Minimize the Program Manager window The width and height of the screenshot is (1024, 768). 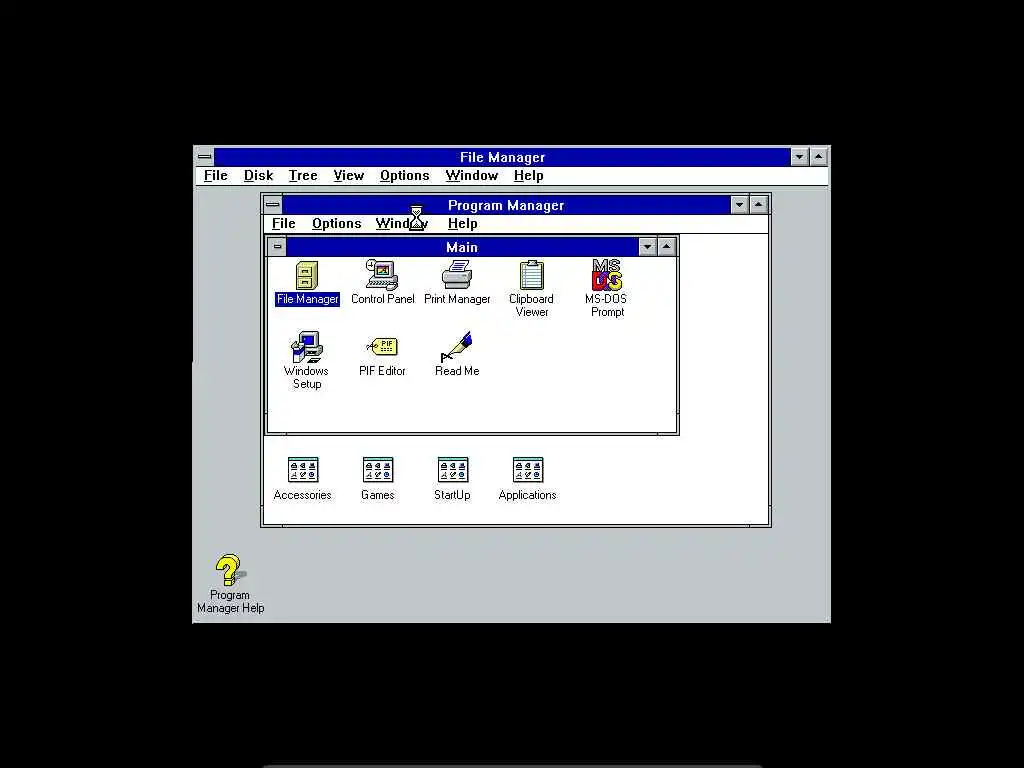click(x=739, y=205)
